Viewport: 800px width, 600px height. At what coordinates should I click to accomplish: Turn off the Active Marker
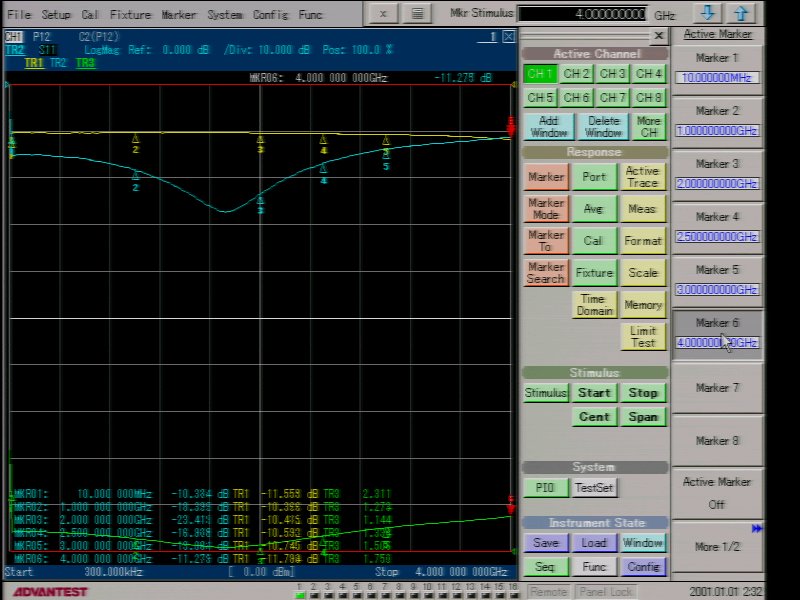[x=717, y=493]
